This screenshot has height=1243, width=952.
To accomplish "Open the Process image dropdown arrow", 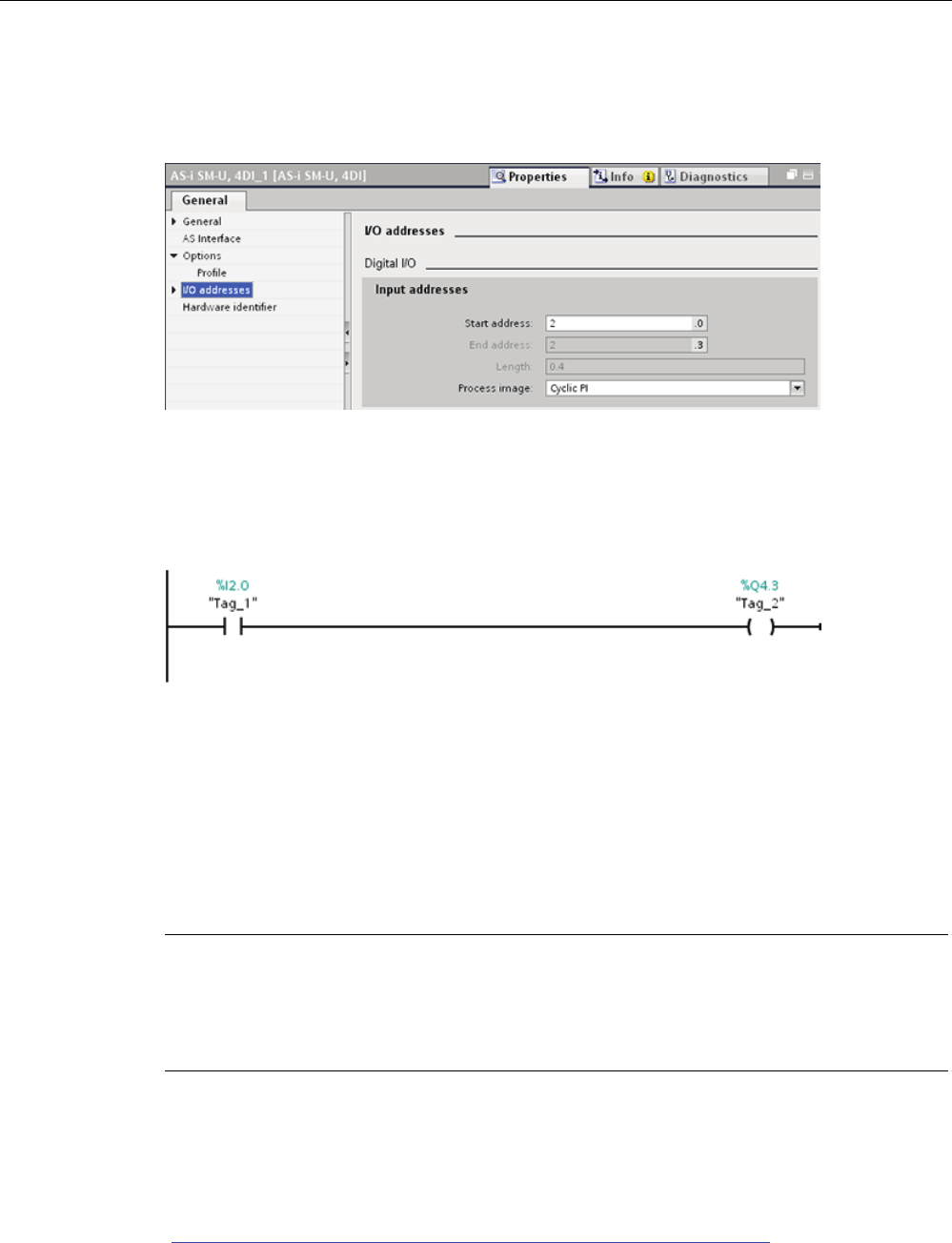I will click(x=798, y=388).
